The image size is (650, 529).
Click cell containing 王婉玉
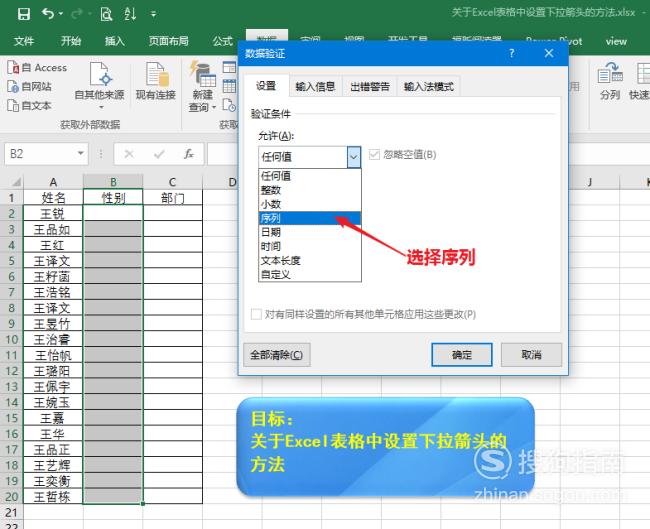[x=53, y=403]
